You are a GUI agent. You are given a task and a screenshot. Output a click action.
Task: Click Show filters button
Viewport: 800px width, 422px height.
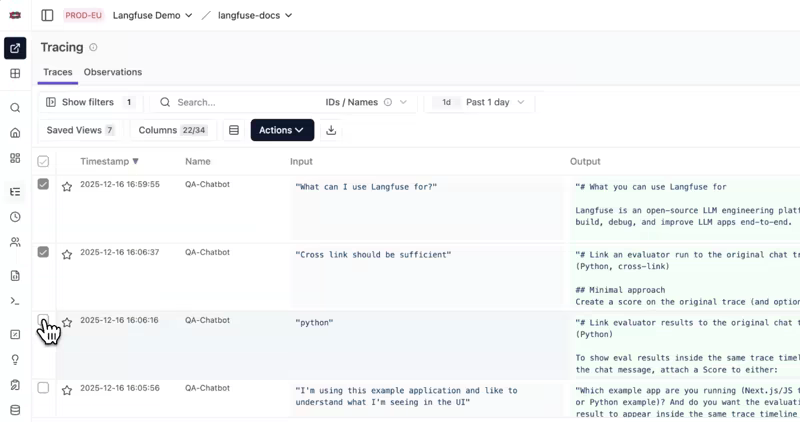coord(90,102)
